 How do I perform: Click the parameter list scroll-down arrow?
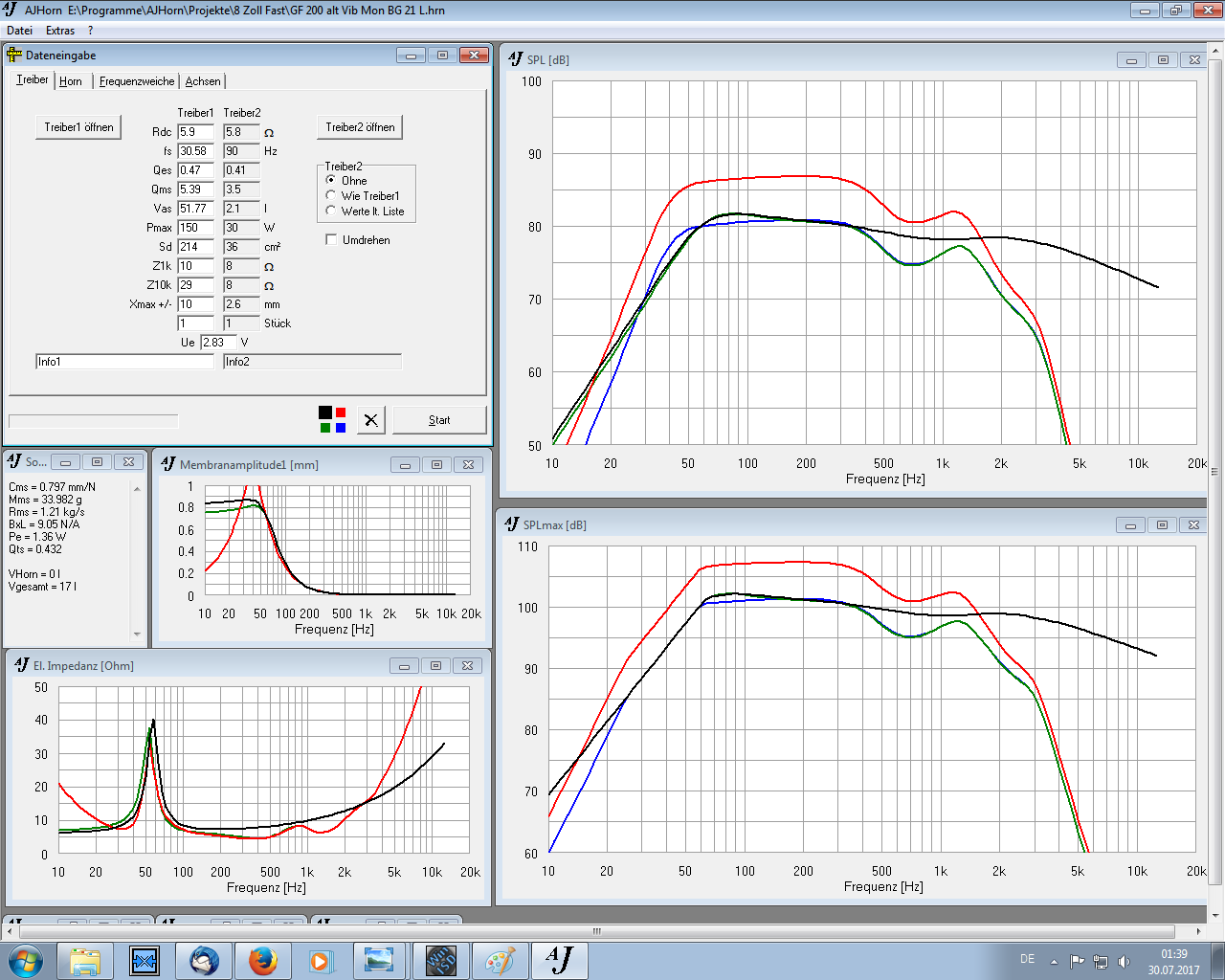pos(137,634)
